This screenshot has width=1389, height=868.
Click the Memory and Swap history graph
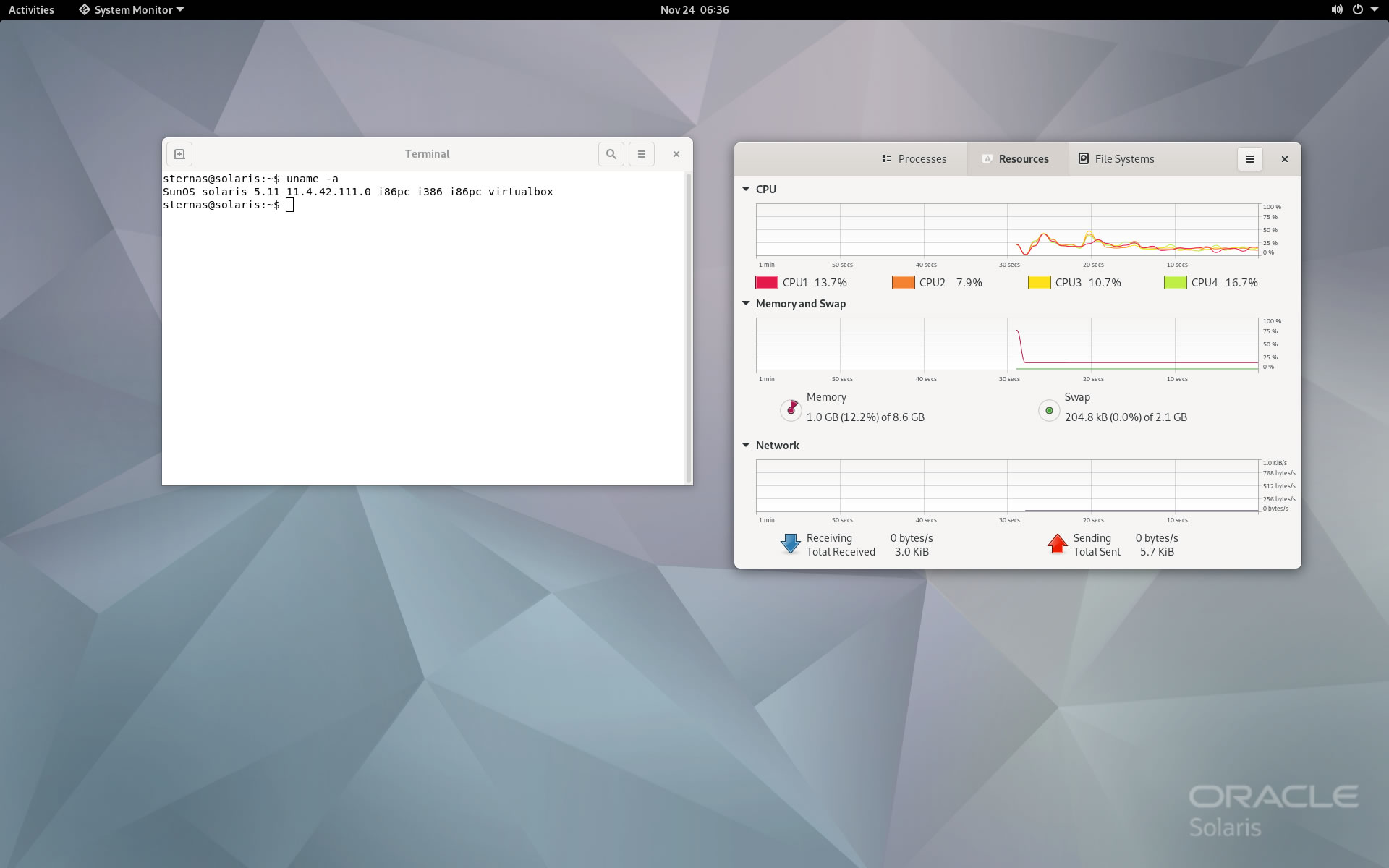coord(1007,344)
